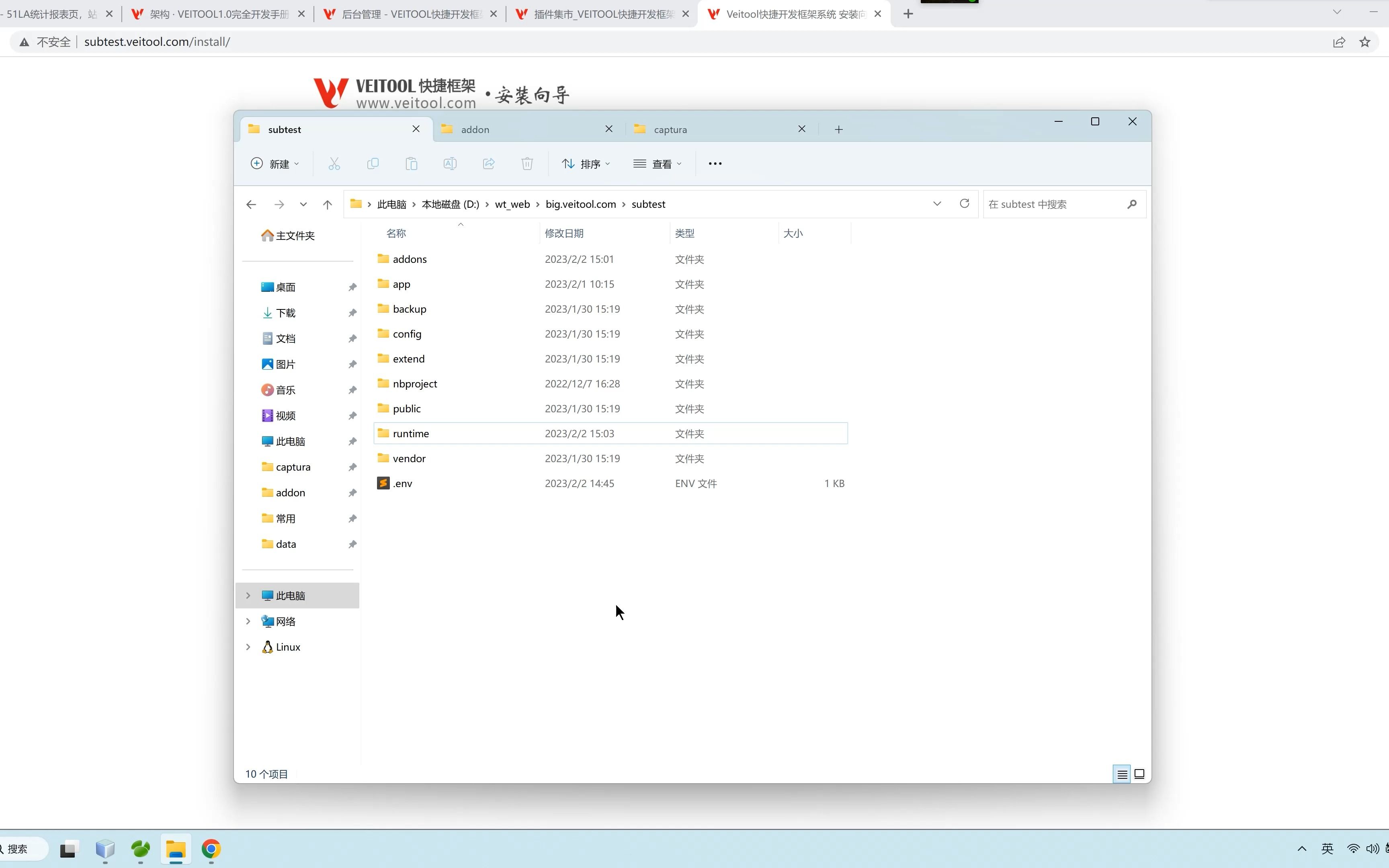Open the 新建 (New) dropdown

coord(275,164)
